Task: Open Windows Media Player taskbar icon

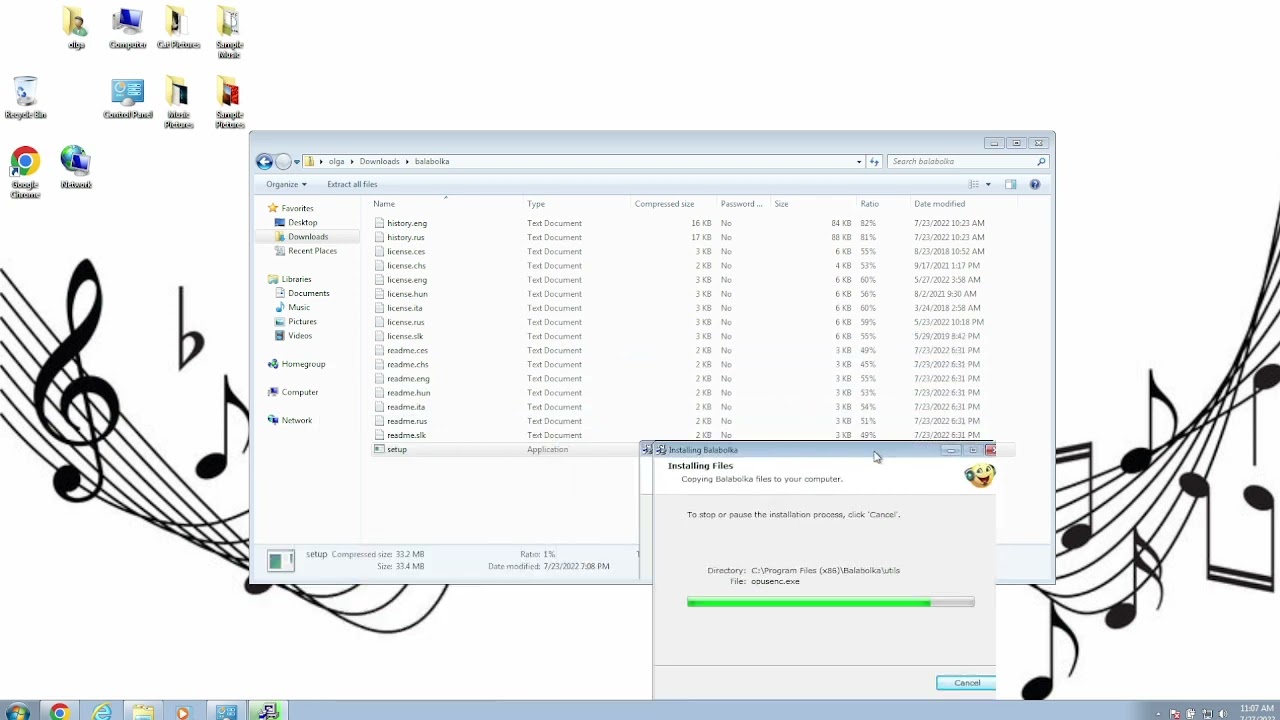Action: click(183, 712)
